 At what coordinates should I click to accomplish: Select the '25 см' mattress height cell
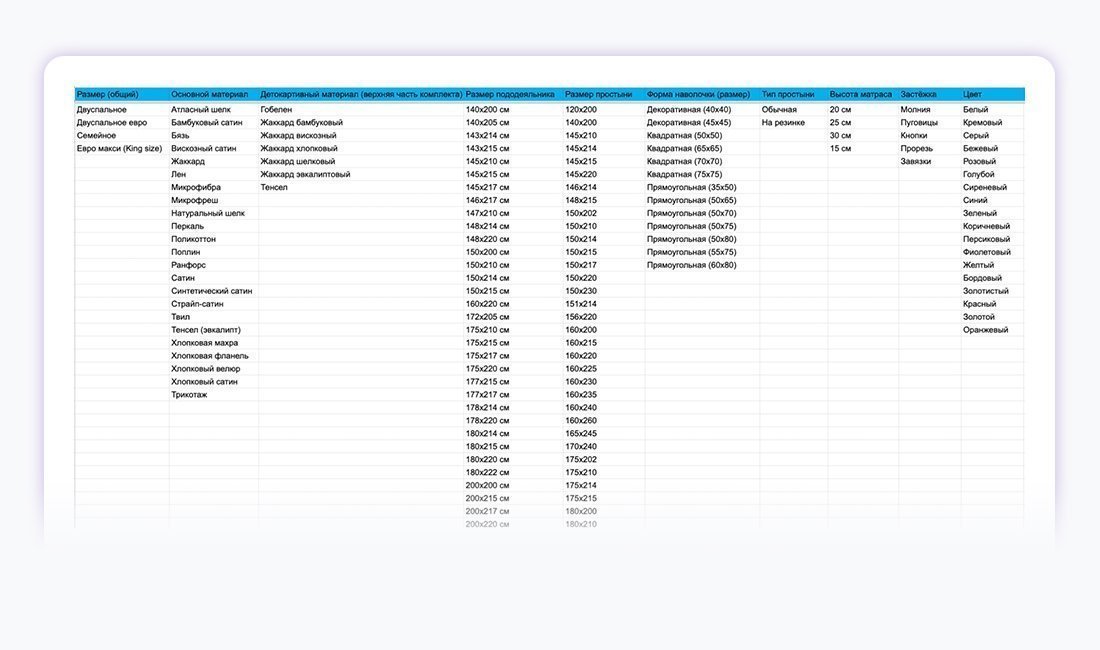click(840, 123)
